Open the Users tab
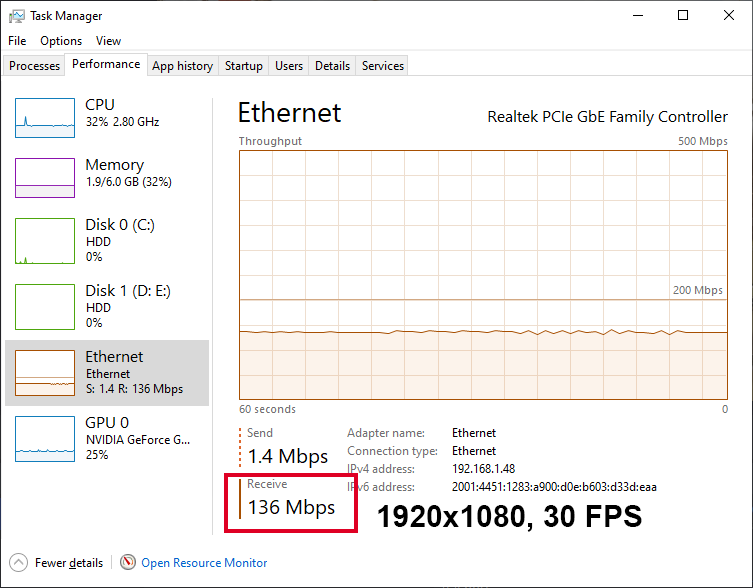Image resolution: width=753 pixels, height=588 pixels. pyautogui.click(x=289, y=65)
